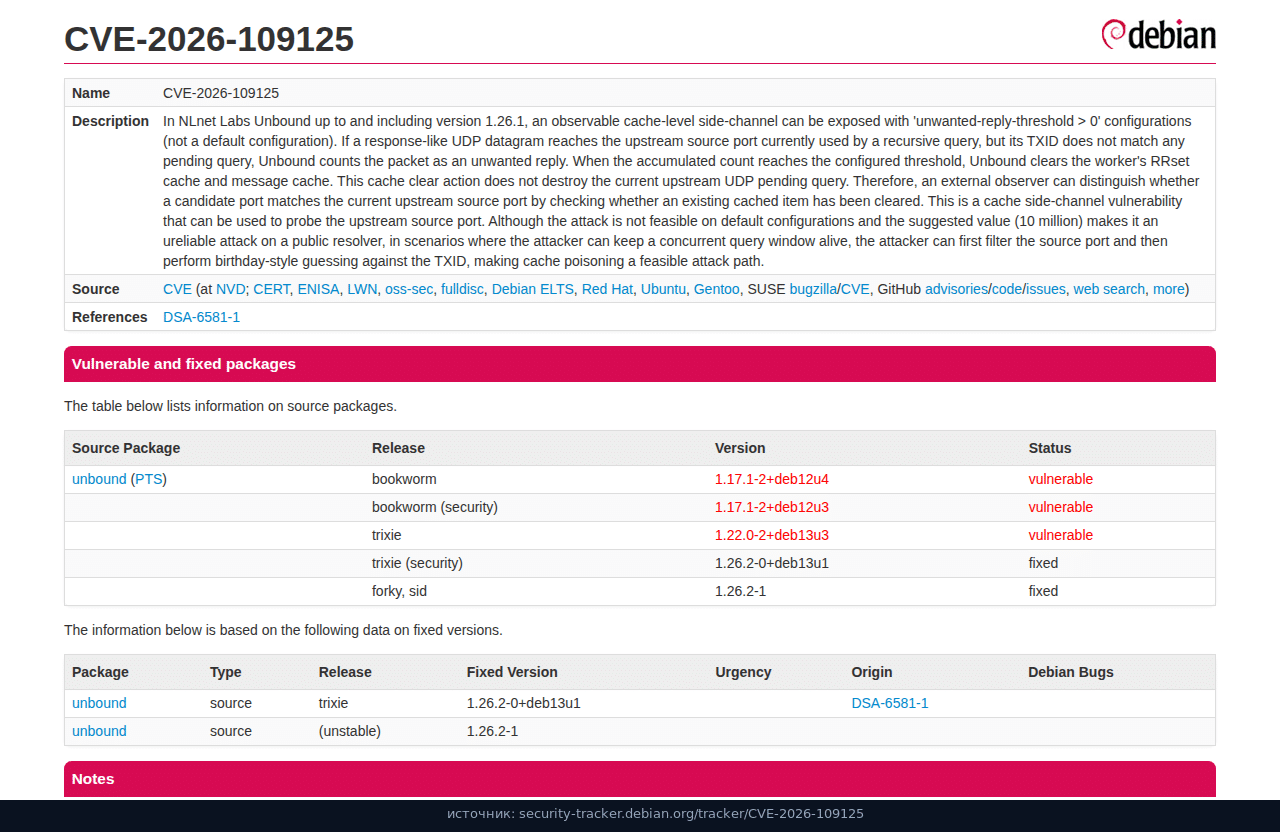Follow the Ubuntu source link
Viewport: 1280px width, 832px height.
[x=664, y=289]
